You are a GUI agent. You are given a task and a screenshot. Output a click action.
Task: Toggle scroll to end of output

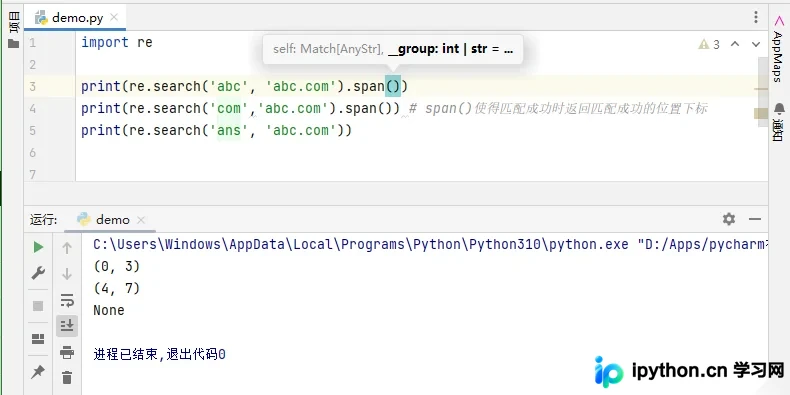(67, 325)
